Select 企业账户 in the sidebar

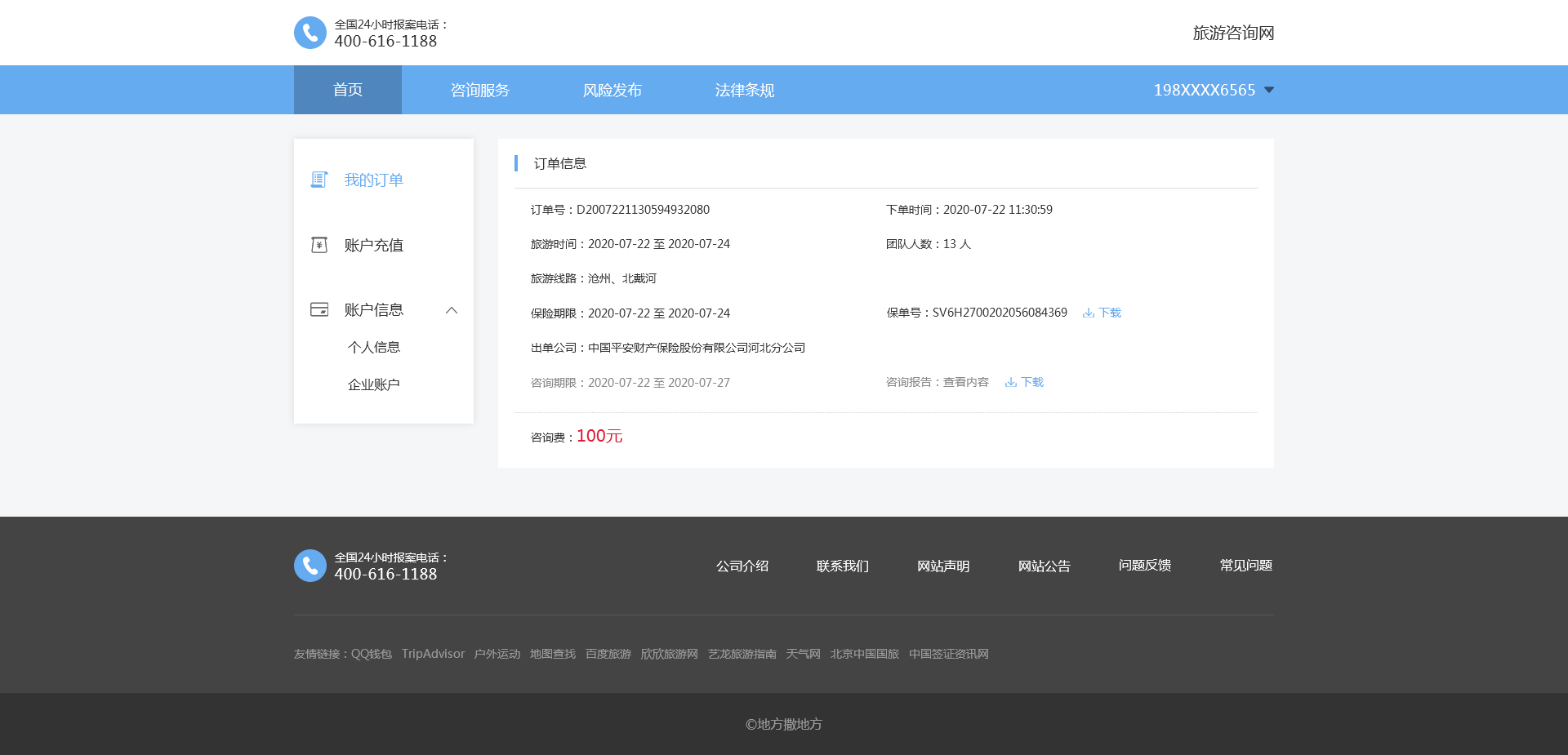coord(374,385)
